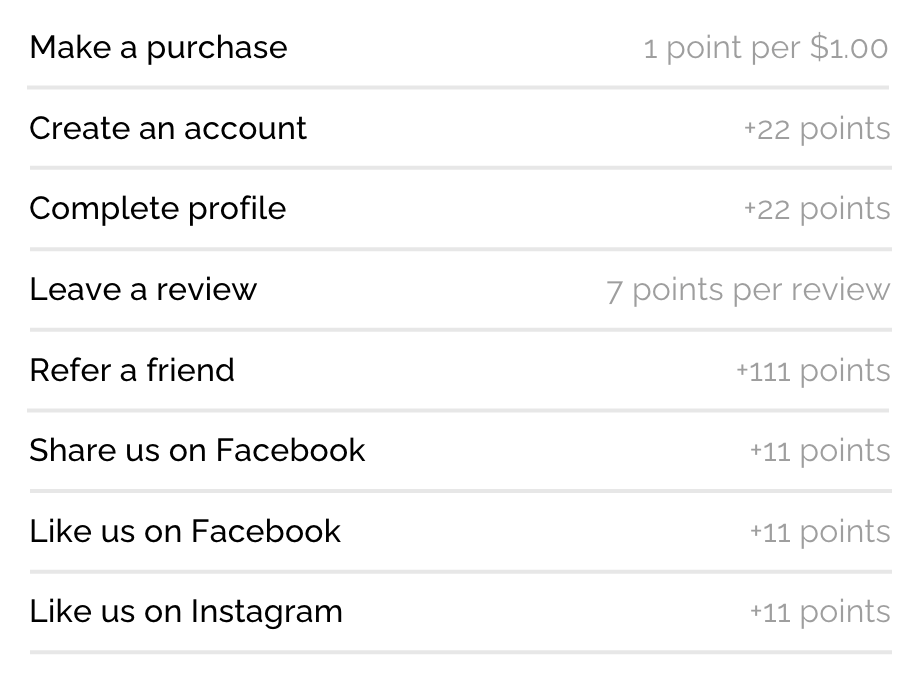Click the "7 points per review" value
The width and height of the screenshot is (914, 700).
pos(747,290)
